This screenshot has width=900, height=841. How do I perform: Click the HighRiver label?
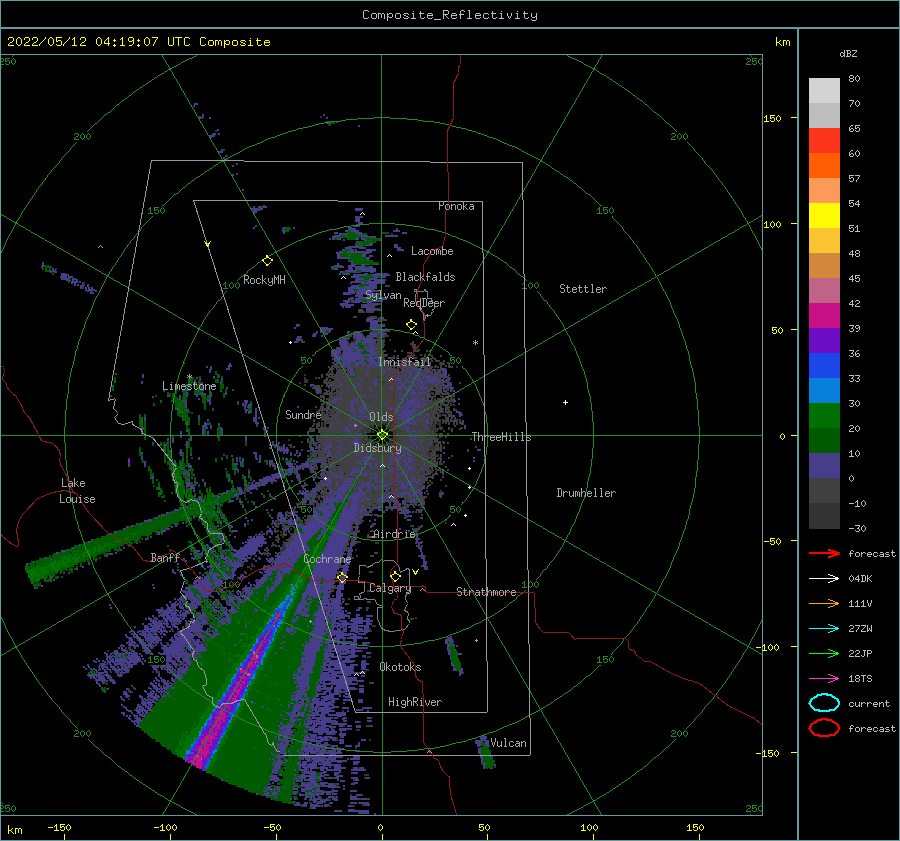415,702
